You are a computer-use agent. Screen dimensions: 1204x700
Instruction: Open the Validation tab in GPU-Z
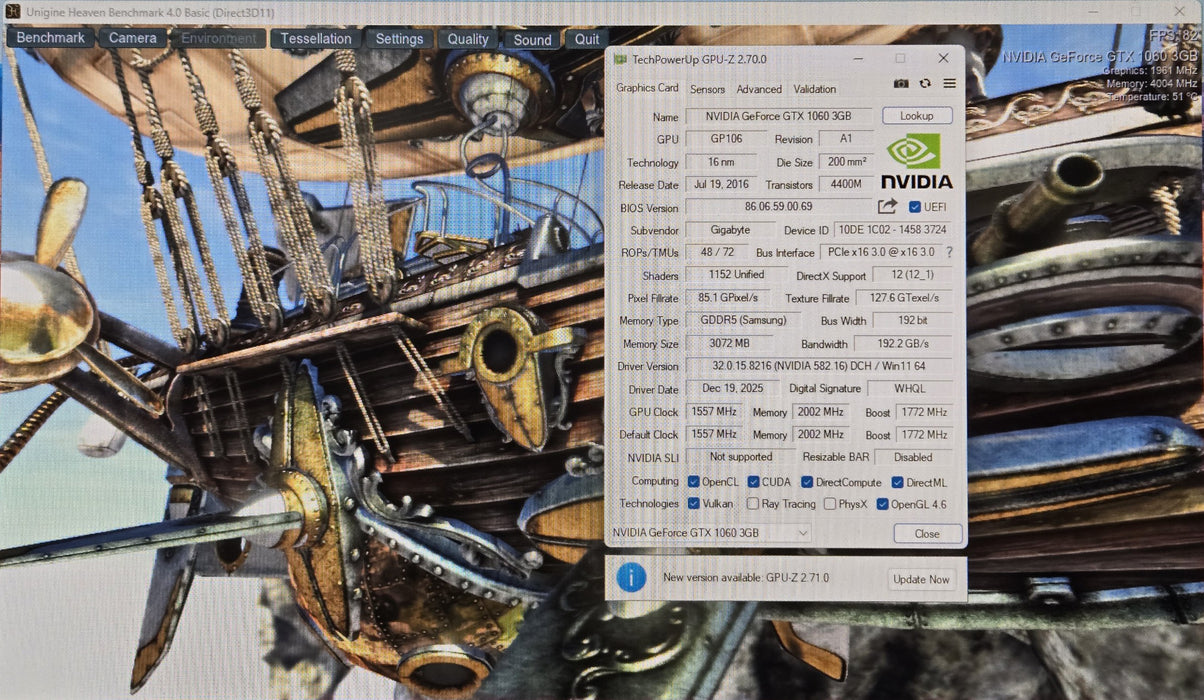point(815,89)
